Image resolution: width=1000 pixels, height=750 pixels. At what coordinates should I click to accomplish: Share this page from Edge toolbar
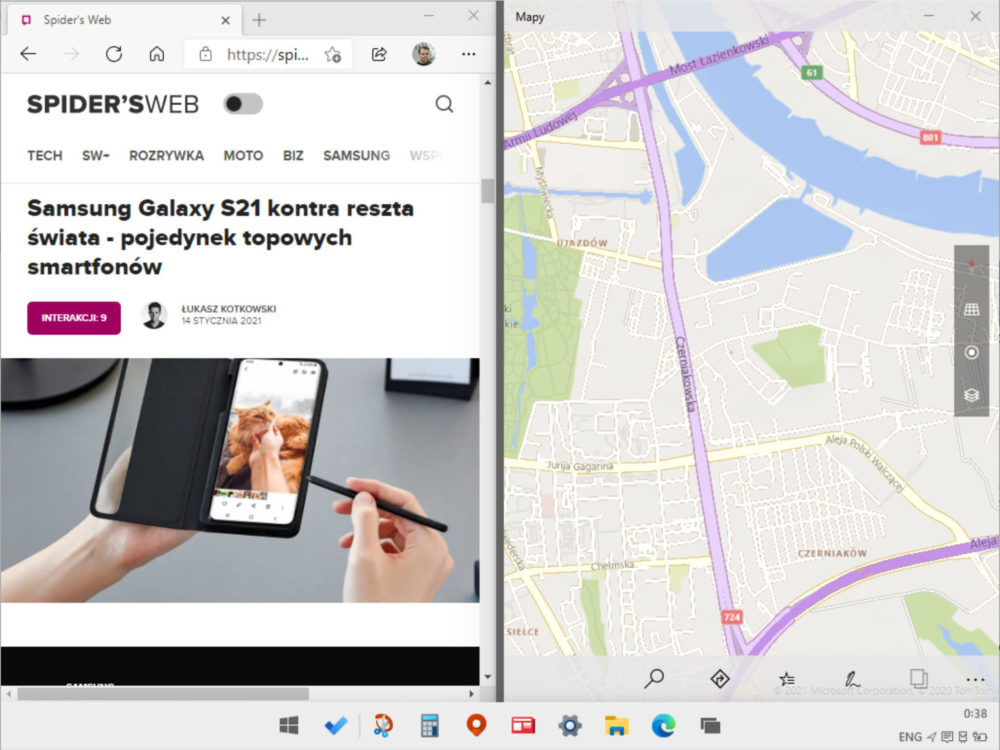pyautogui.click(x=379, y=54)
